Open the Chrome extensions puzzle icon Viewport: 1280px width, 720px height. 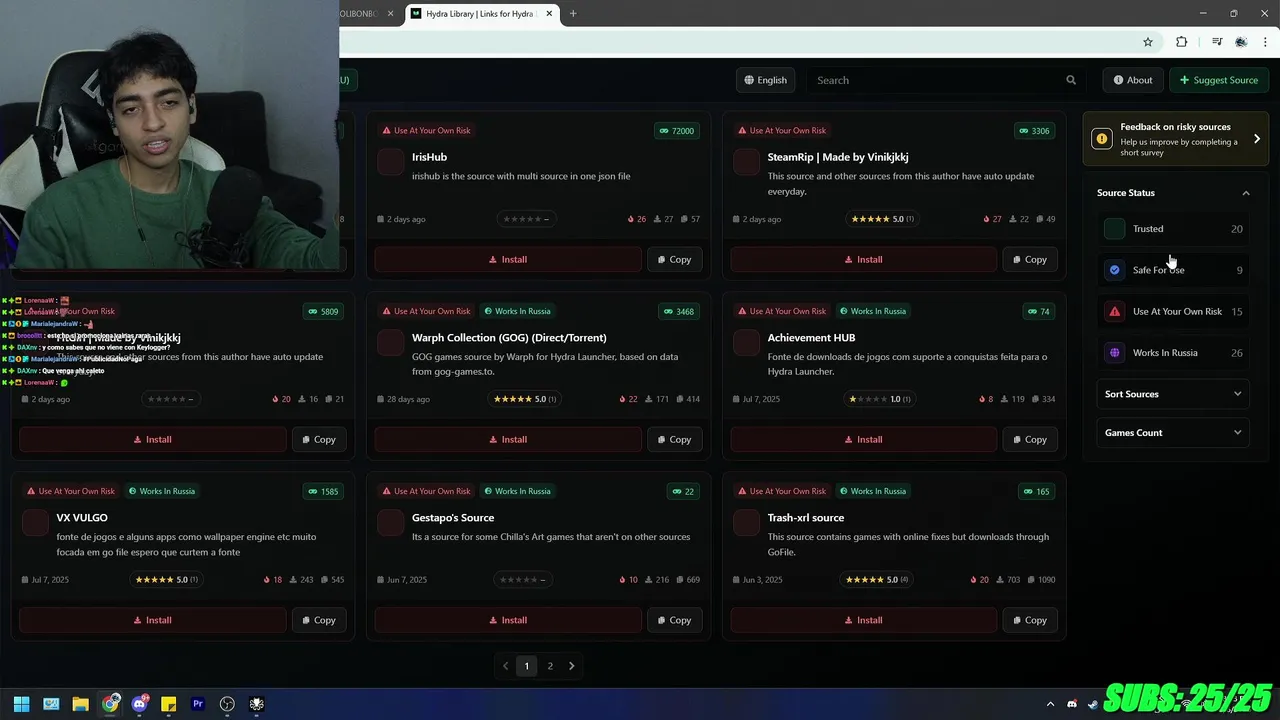point(1181,42)
